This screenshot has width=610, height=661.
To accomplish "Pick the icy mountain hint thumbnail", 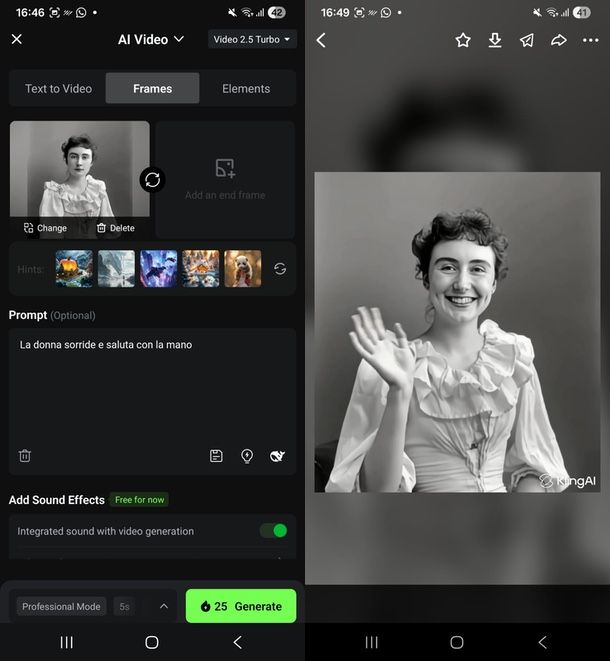I will pyautogui.click(x=116, y=269).
